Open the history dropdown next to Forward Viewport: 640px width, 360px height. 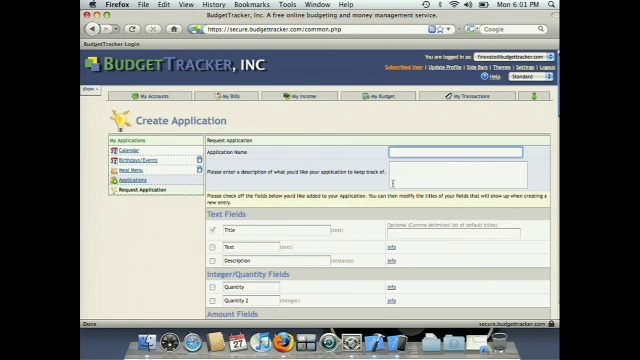[116, 29]
